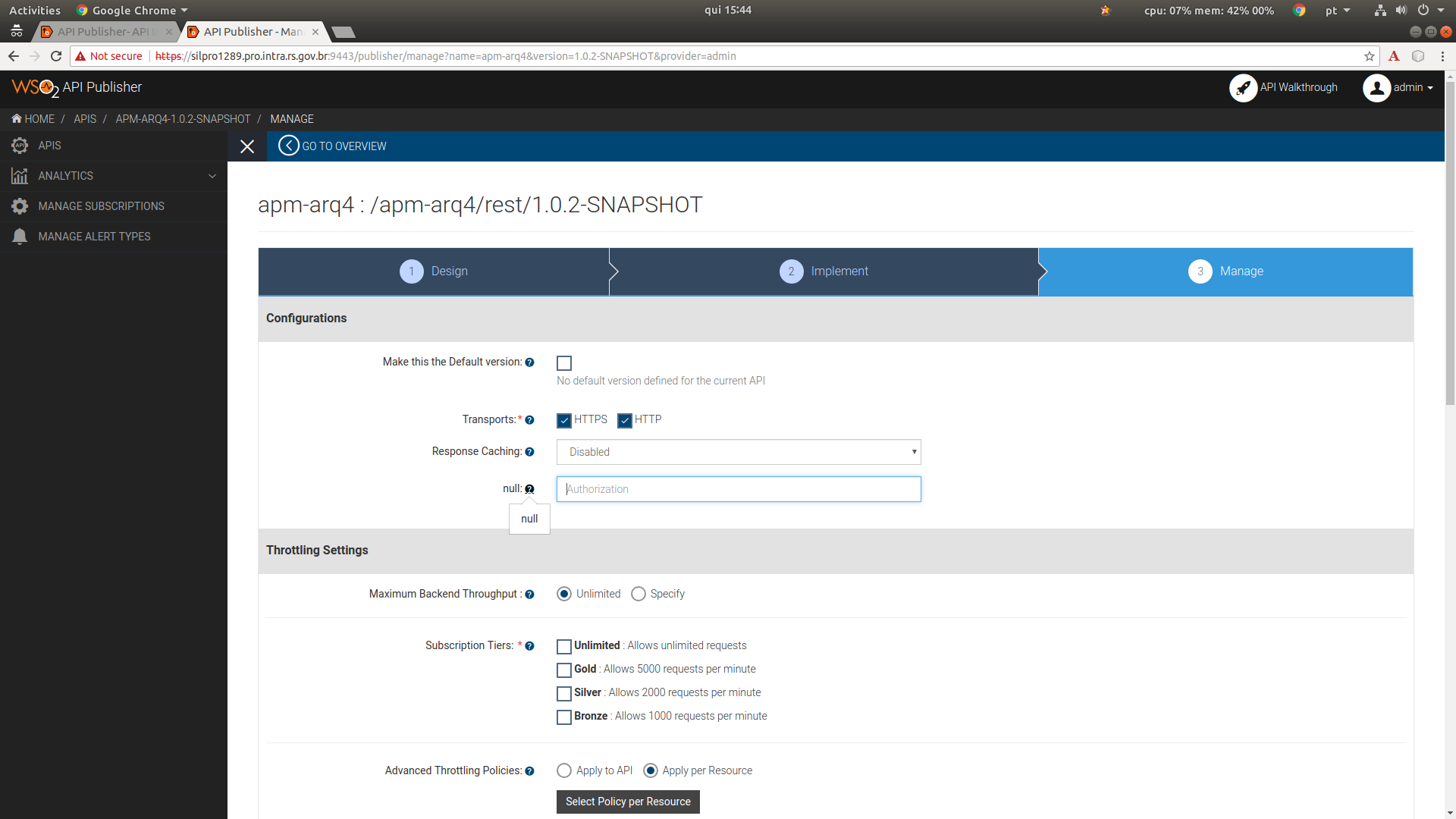Reload the page with refresh icon
Screen dimensions: 1456x819
tap(56, 56)
